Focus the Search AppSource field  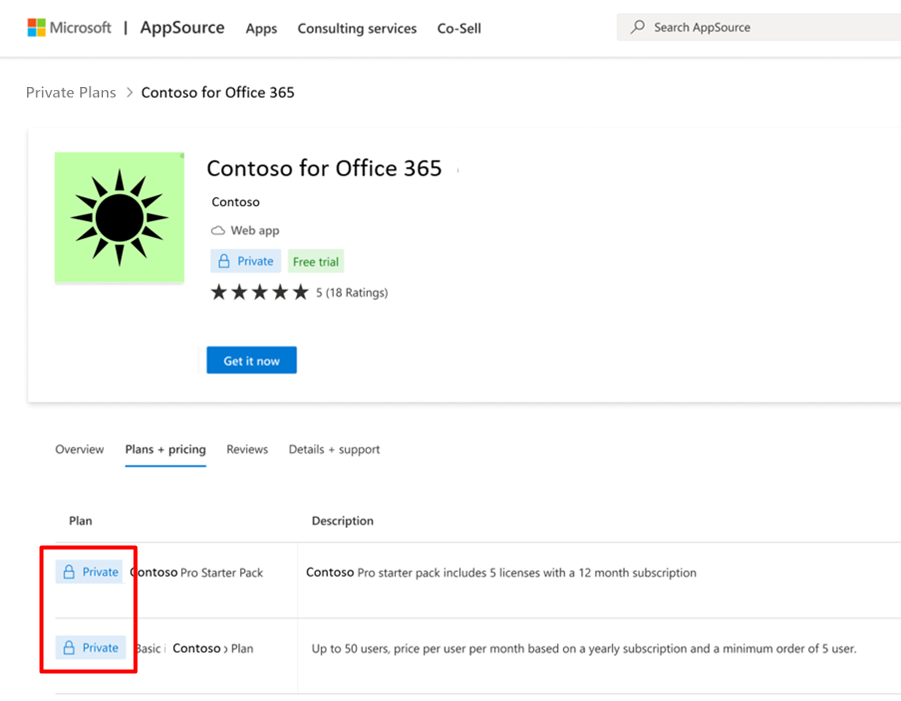point(758,27)
